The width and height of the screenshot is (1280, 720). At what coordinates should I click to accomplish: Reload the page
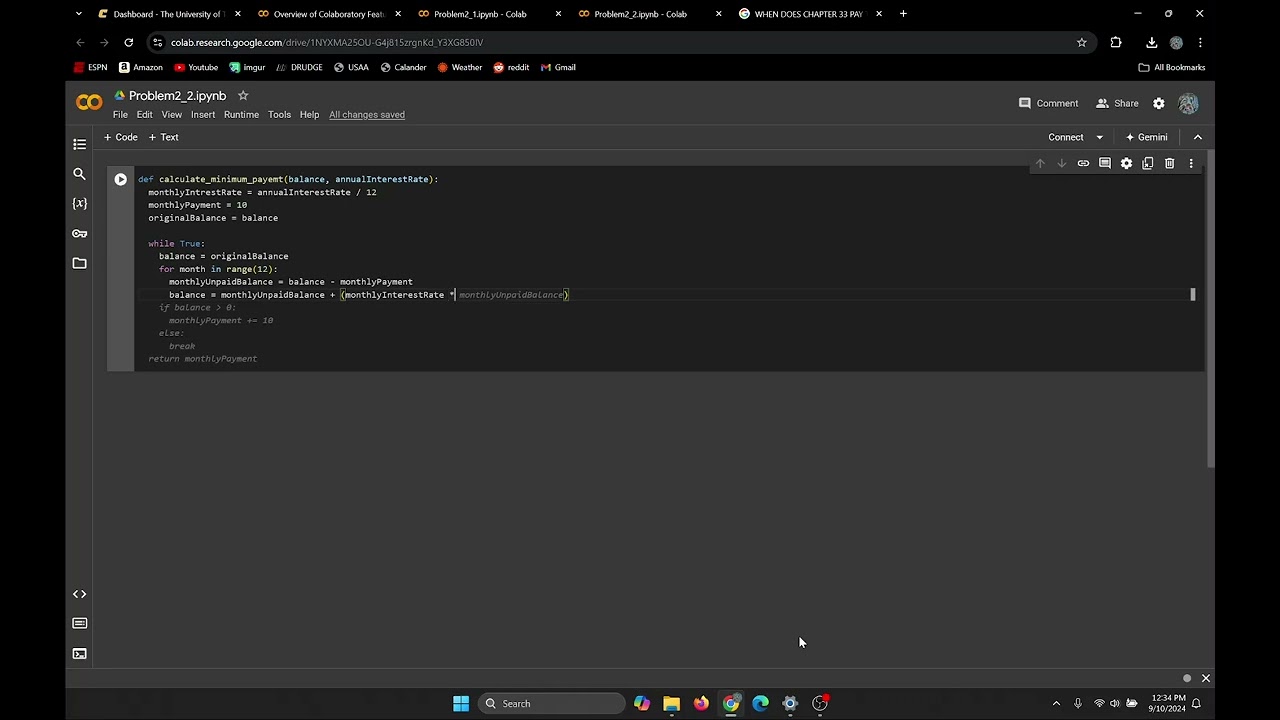tap(129, 42)
